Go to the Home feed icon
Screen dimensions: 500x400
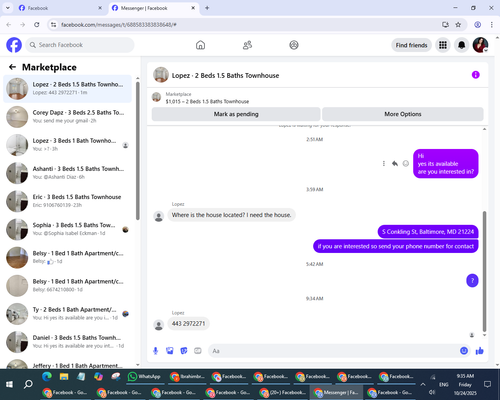pos(200,45)
